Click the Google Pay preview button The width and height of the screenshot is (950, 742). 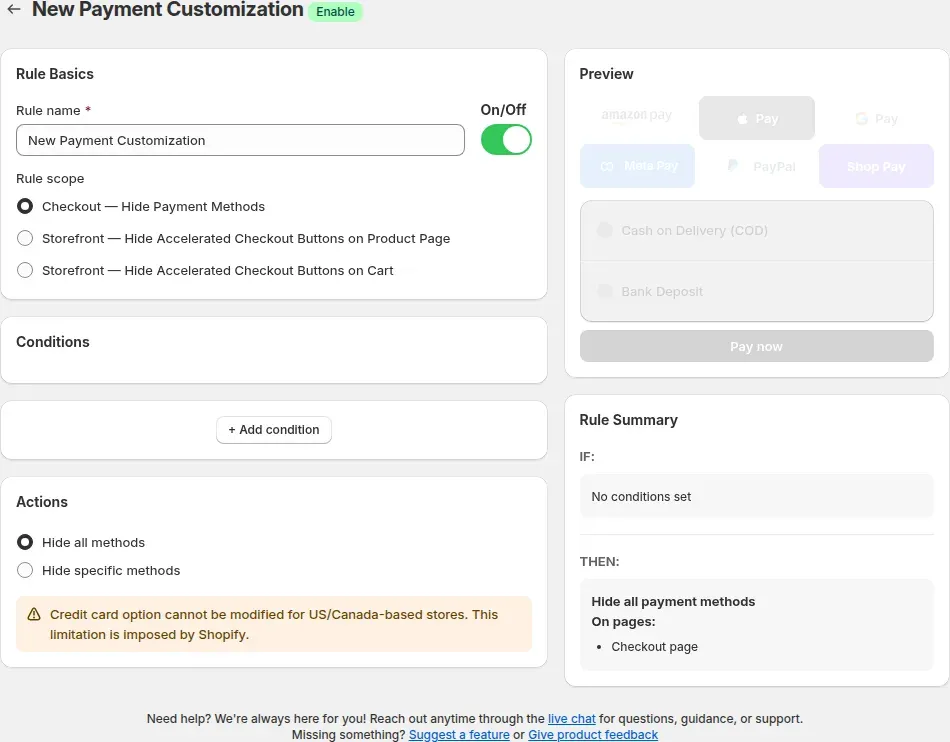(876, 118)
